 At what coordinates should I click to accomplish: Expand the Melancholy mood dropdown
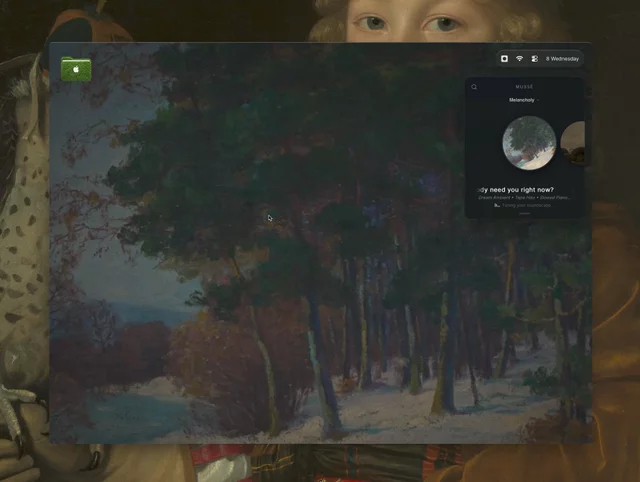(524, 100)
